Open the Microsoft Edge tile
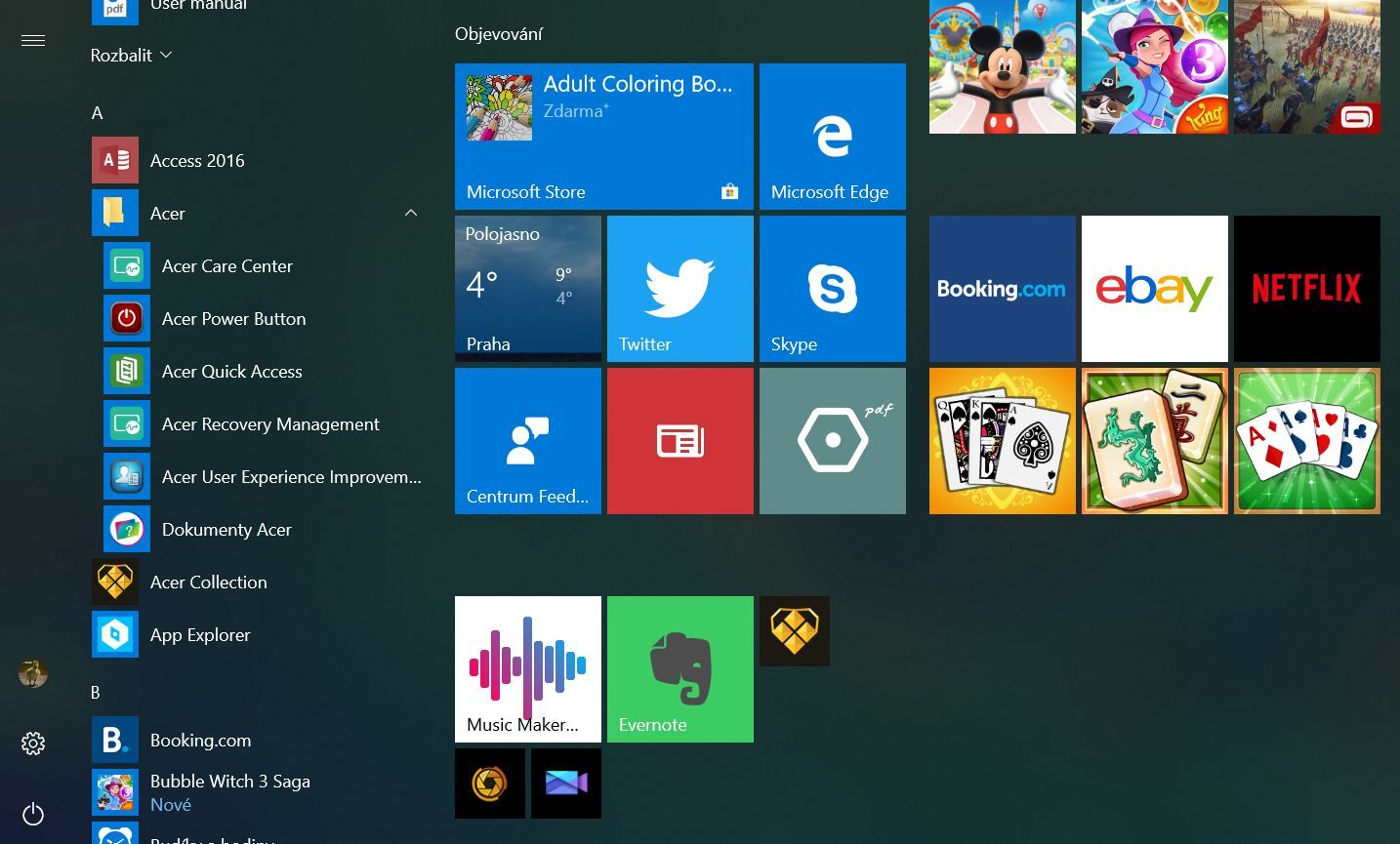 831,137
